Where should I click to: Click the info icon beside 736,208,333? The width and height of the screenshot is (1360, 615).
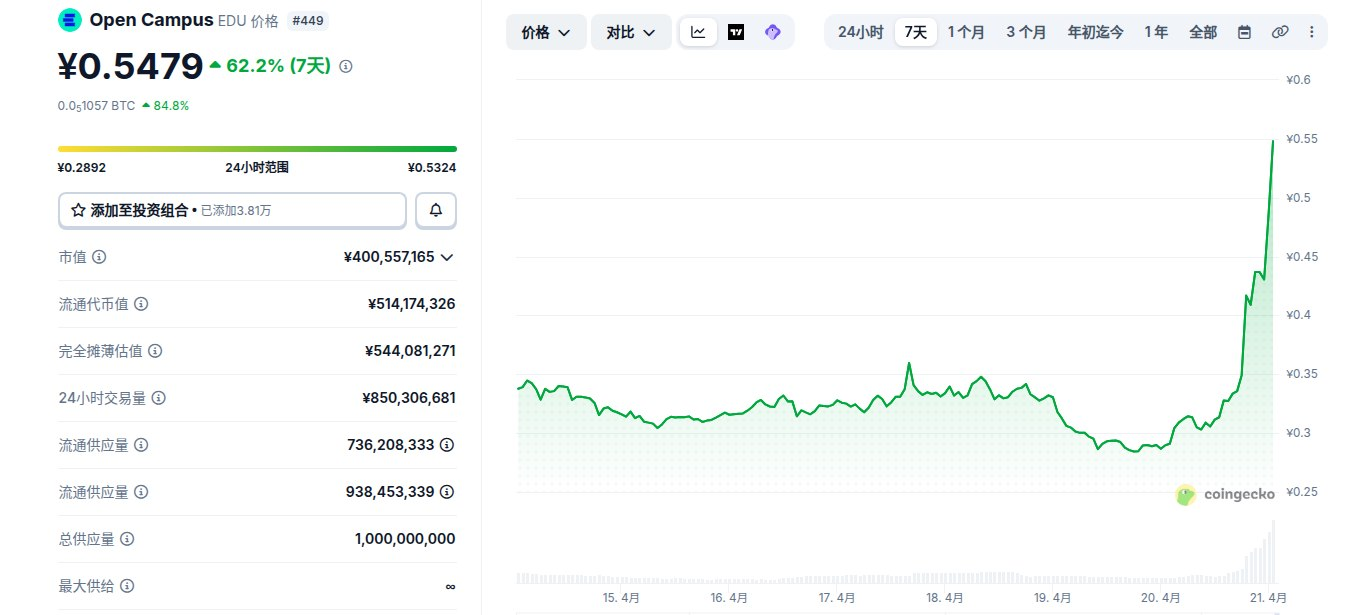pos(447,445)
